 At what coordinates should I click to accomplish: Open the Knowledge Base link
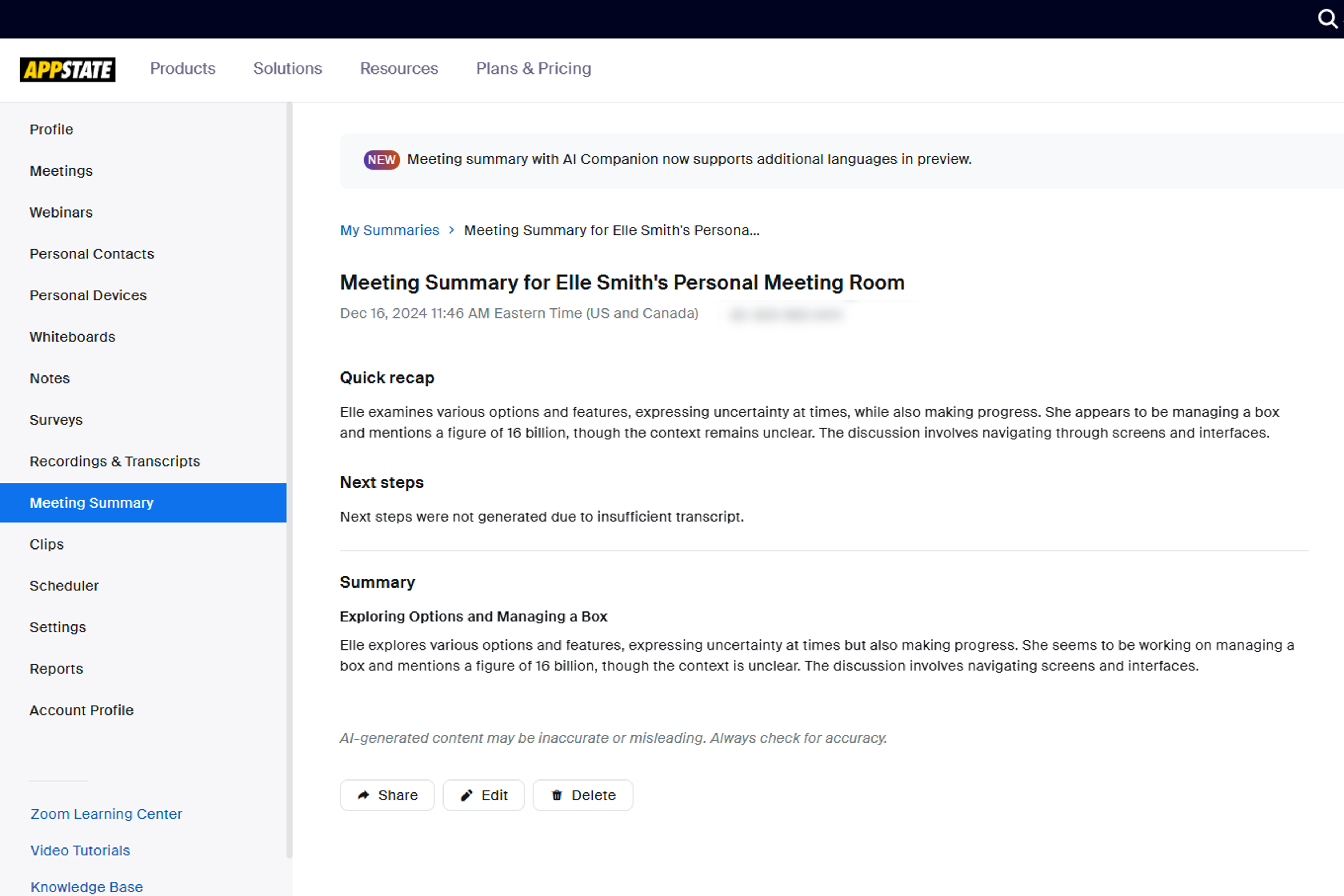pos(86,887)
